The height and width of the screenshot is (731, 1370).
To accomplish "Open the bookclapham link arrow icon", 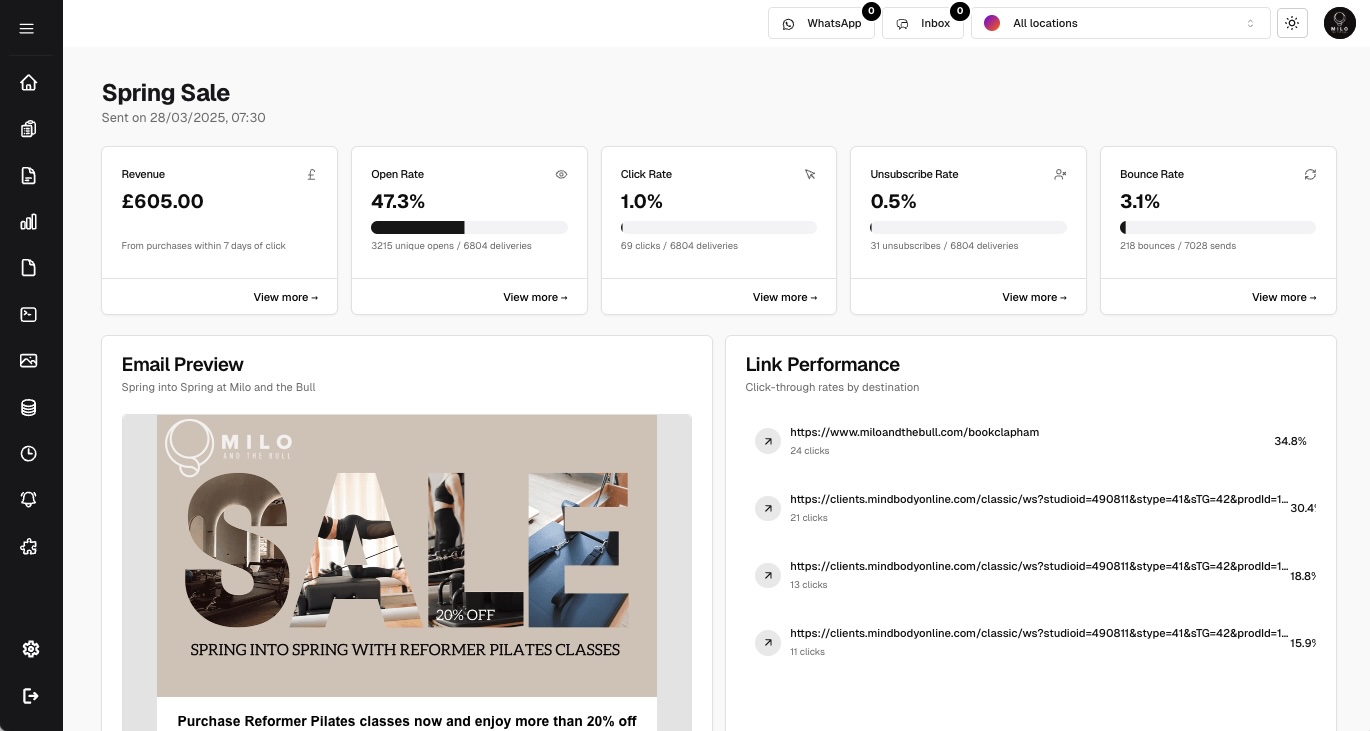I will click(x=767, y=441).
